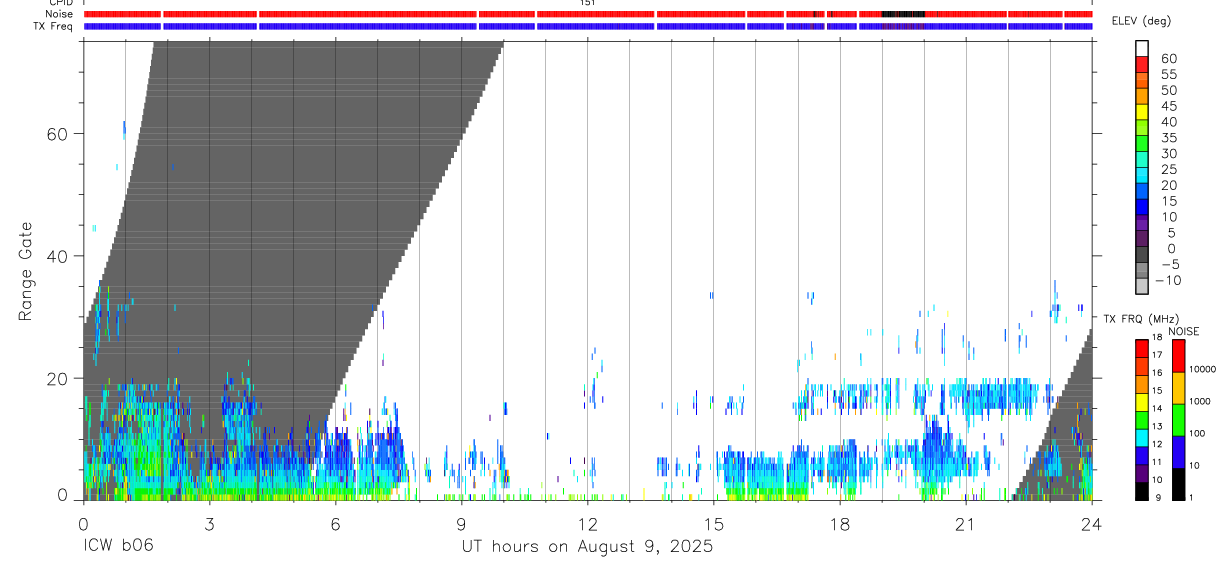Pick the blue 10 swatch in the NOISE bar
1228x567 pixels.
[x=1179, y=451]
